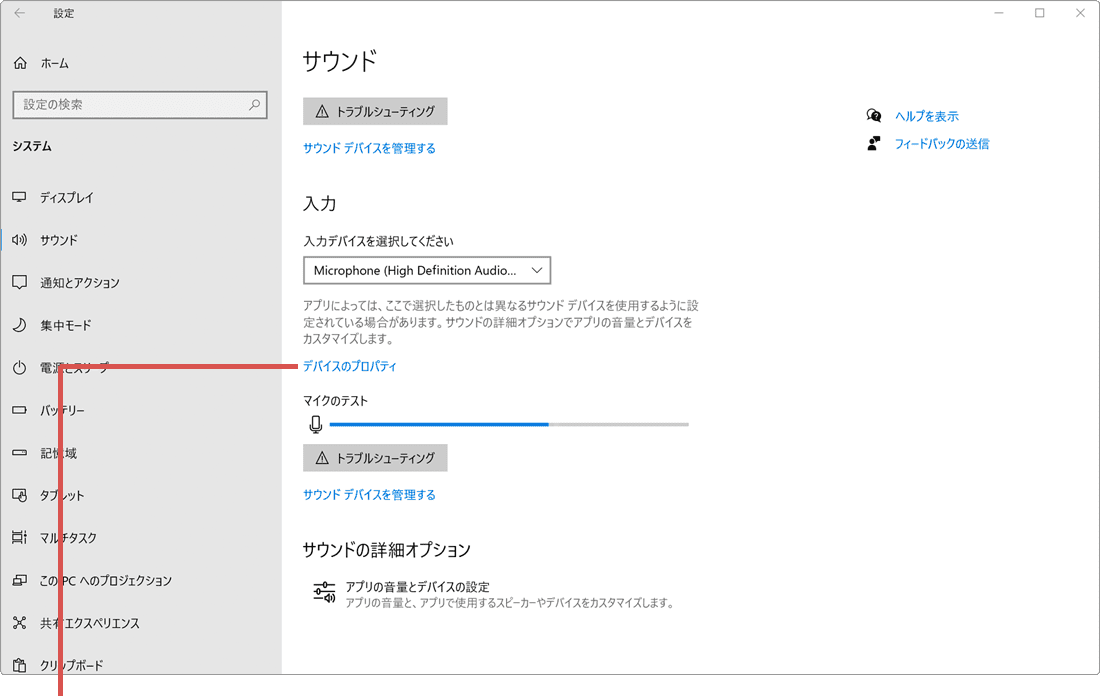
Task: Select the 集中モード moon icon
Action: click(19, 325)
